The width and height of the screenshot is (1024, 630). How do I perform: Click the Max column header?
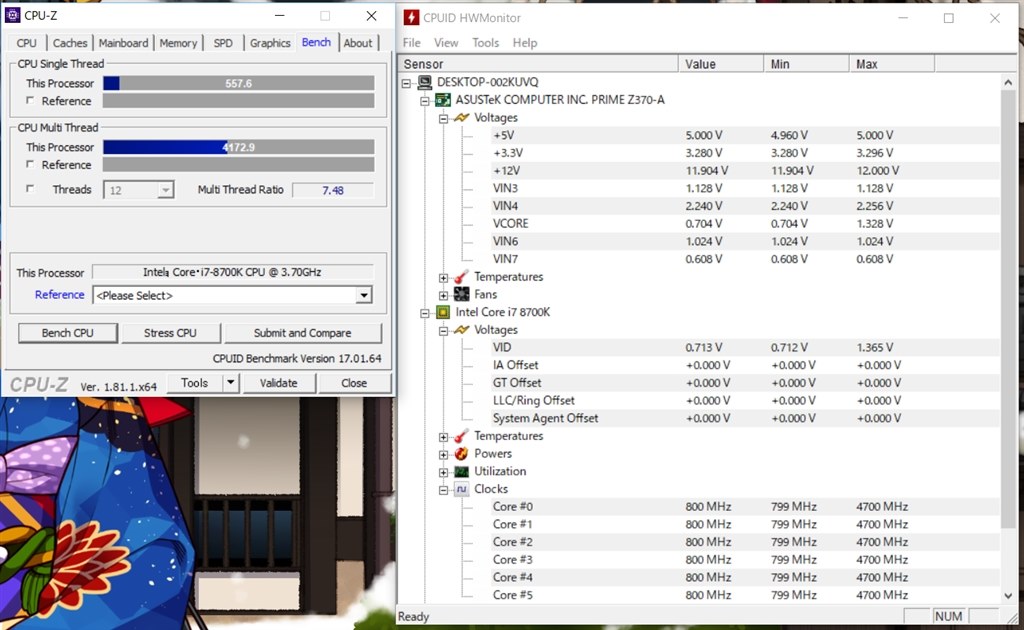(892, 64)
